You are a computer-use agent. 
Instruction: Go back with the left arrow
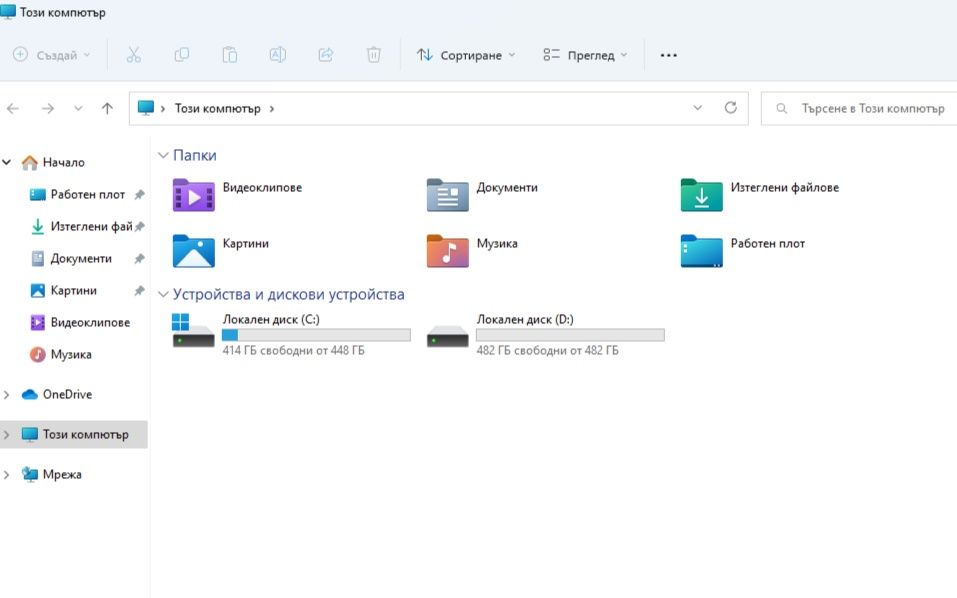pyautogui.click(x=13, y=109)
